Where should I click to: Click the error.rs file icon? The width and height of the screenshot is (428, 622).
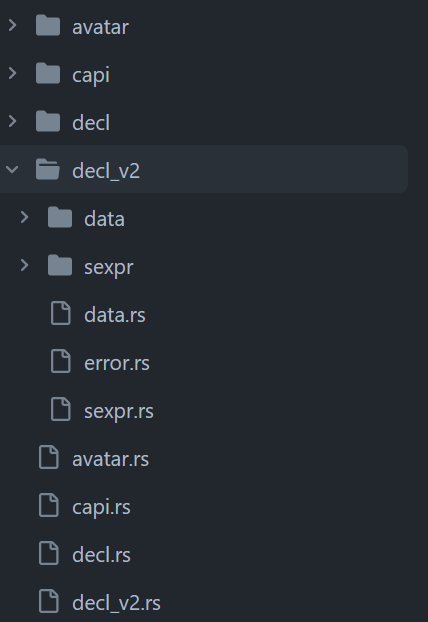[x=61, y=361]
